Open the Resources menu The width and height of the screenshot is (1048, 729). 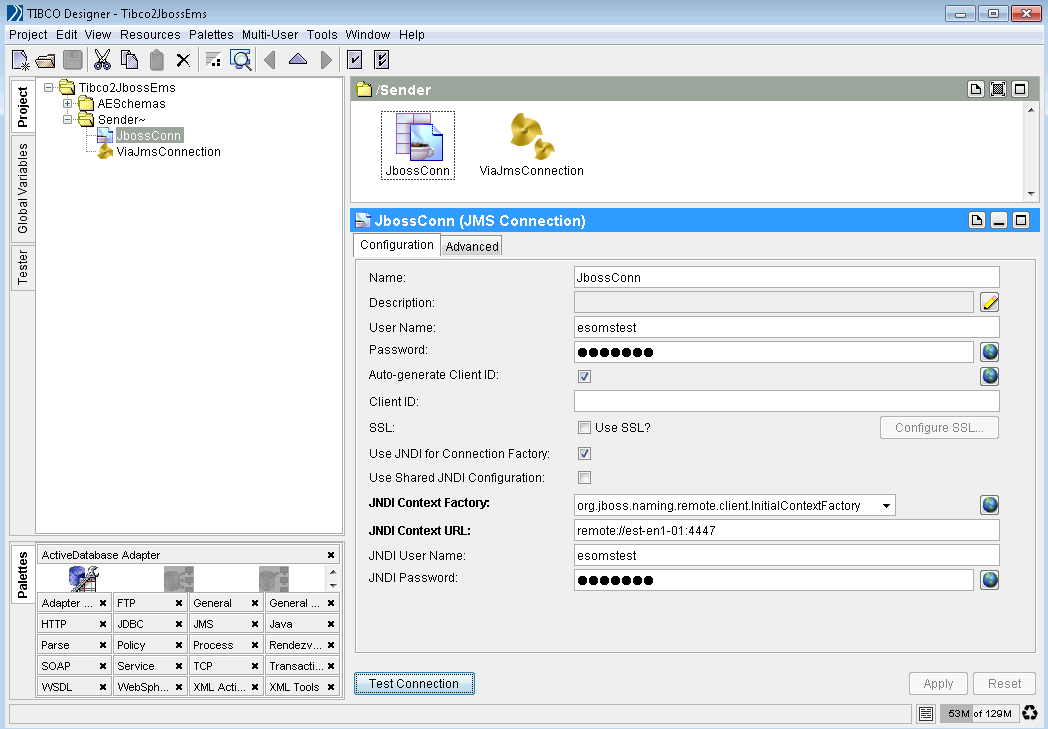(x=150, y=35)
